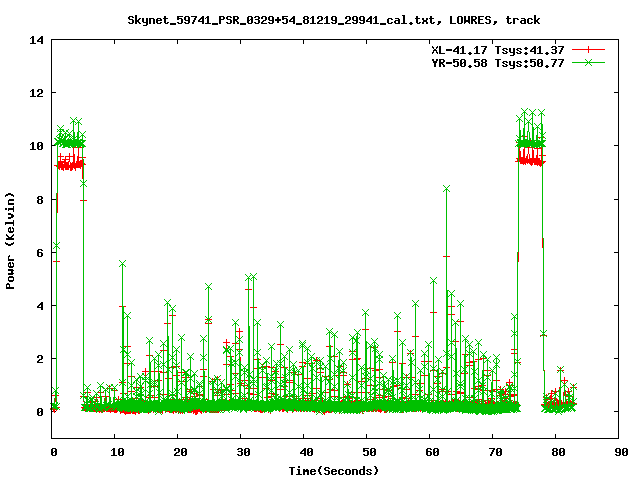Click the y-axis tick label 14
This screenshot has height=480, width=640.
36,40
